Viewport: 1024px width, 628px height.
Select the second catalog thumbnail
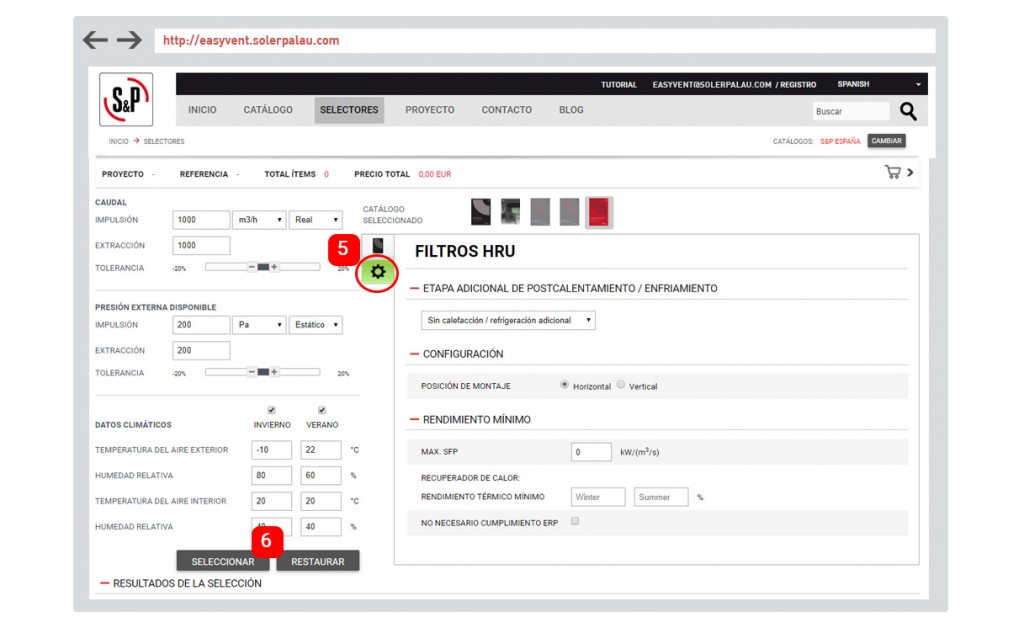click(x=511, y=212)
